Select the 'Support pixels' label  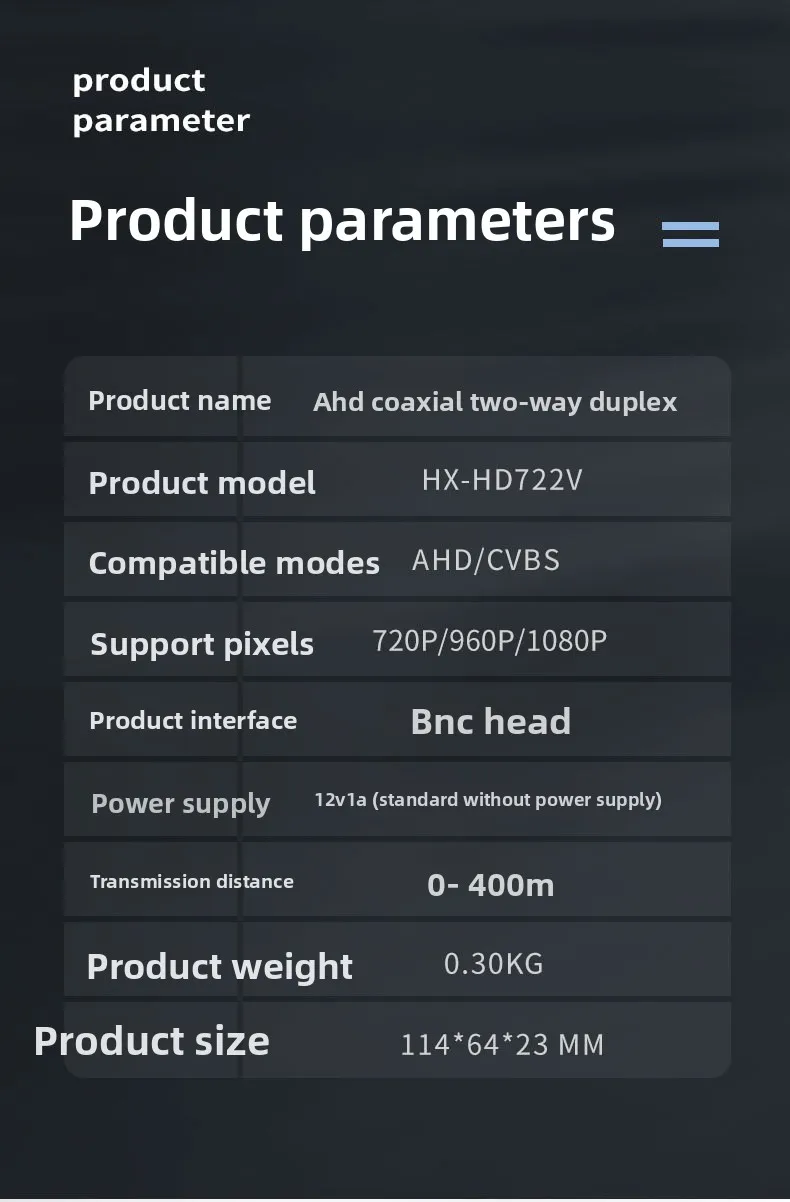click(202, 644)
